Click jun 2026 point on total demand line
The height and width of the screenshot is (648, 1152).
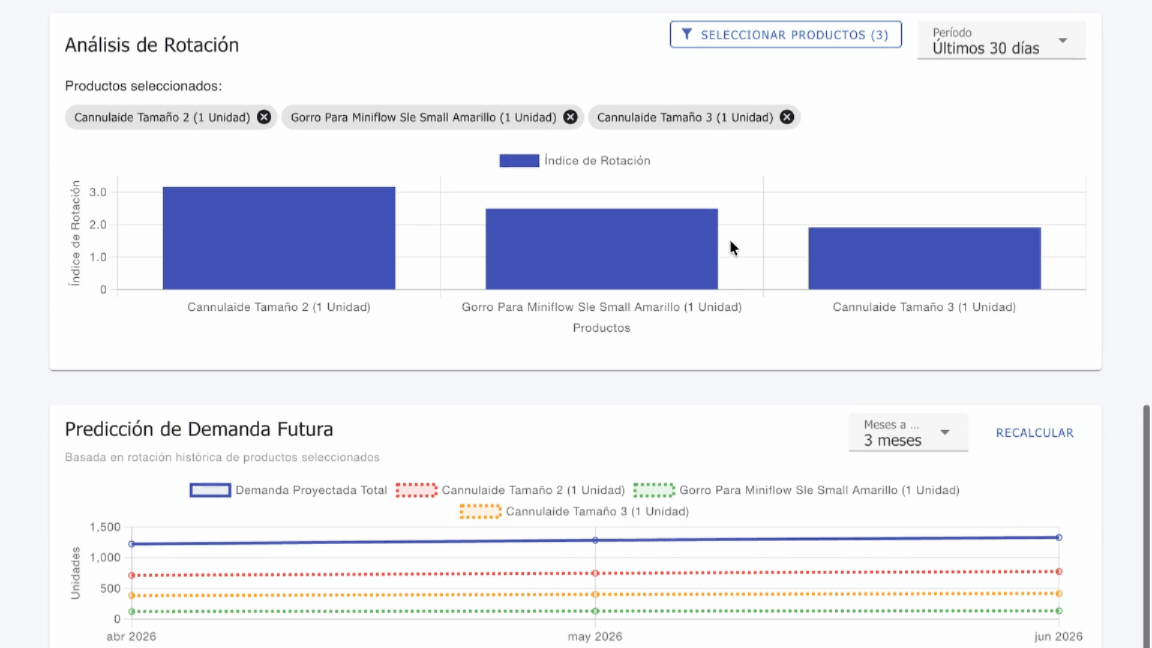click(x=1059, y=537)
